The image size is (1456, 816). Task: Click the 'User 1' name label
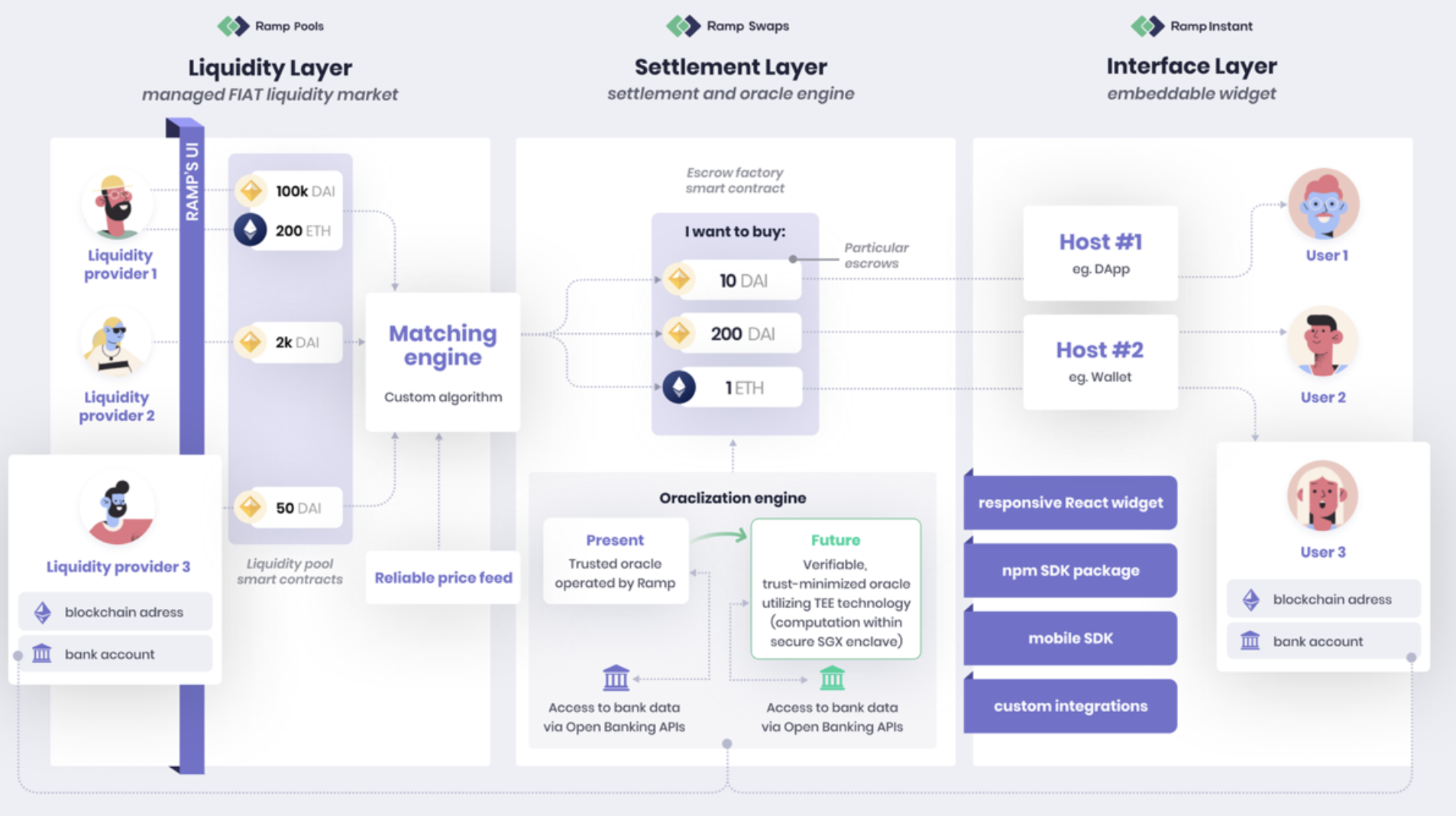(x=1327, y=255)
